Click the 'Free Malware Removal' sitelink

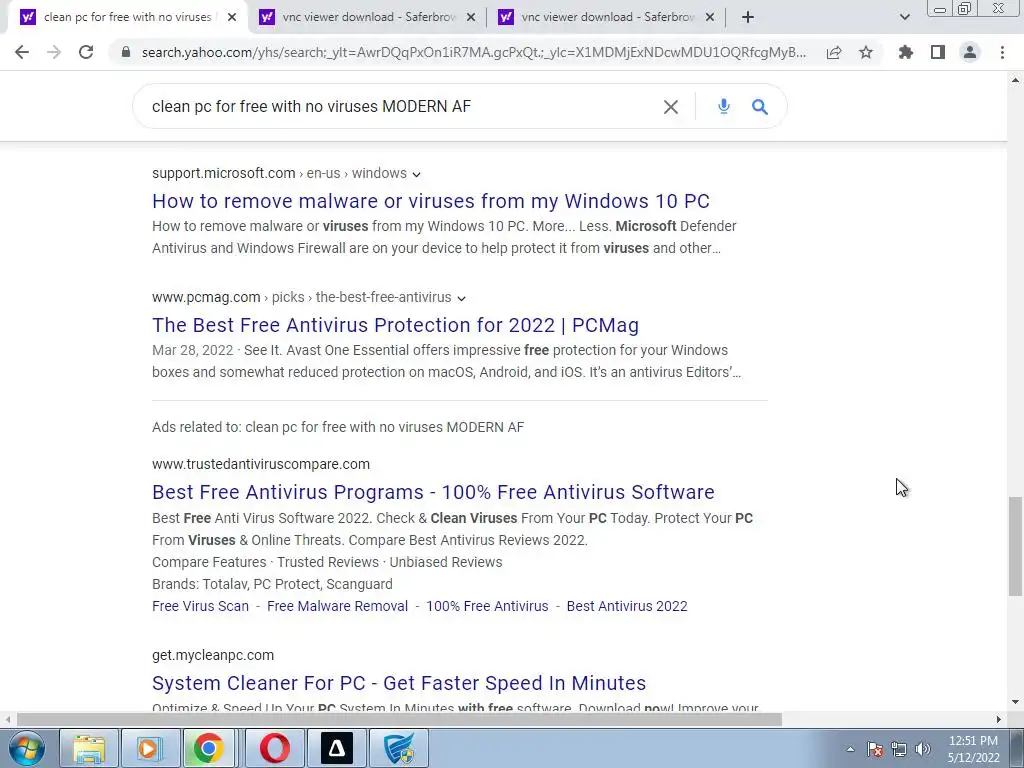338,606
